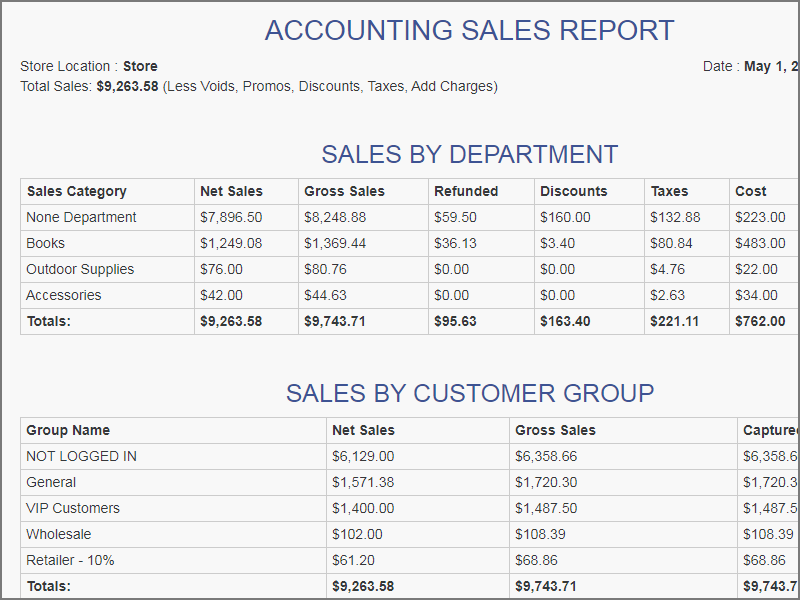Viewport: 800px width, 600px height.
Task: Click the Accounting Sales Report title
Action: click(469, 31)
